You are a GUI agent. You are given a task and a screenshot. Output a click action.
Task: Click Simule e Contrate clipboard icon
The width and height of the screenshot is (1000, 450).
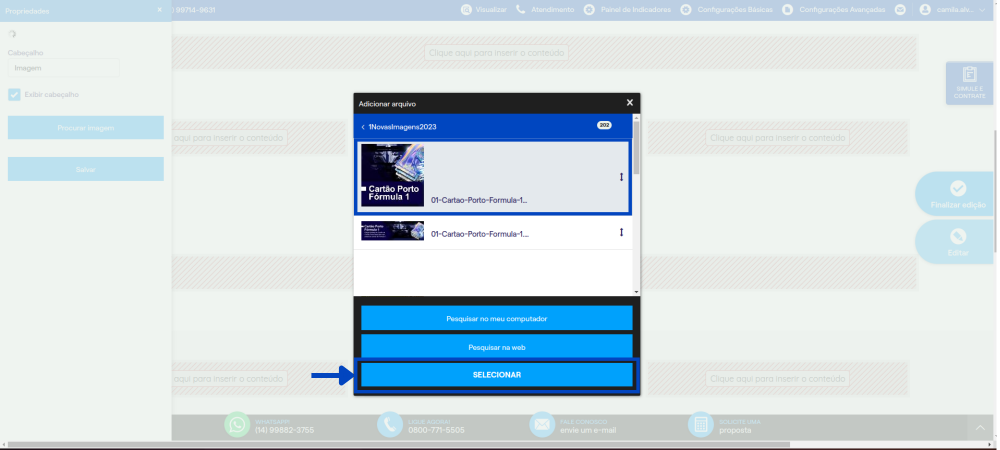coord(970,75)
